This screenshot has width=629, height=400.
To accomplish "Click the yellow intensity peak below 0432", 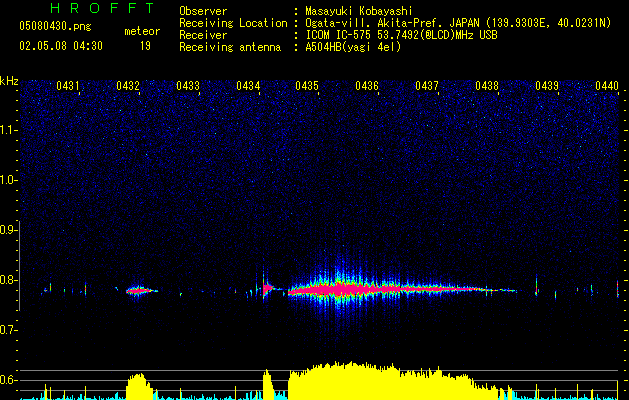I will 138,385.
